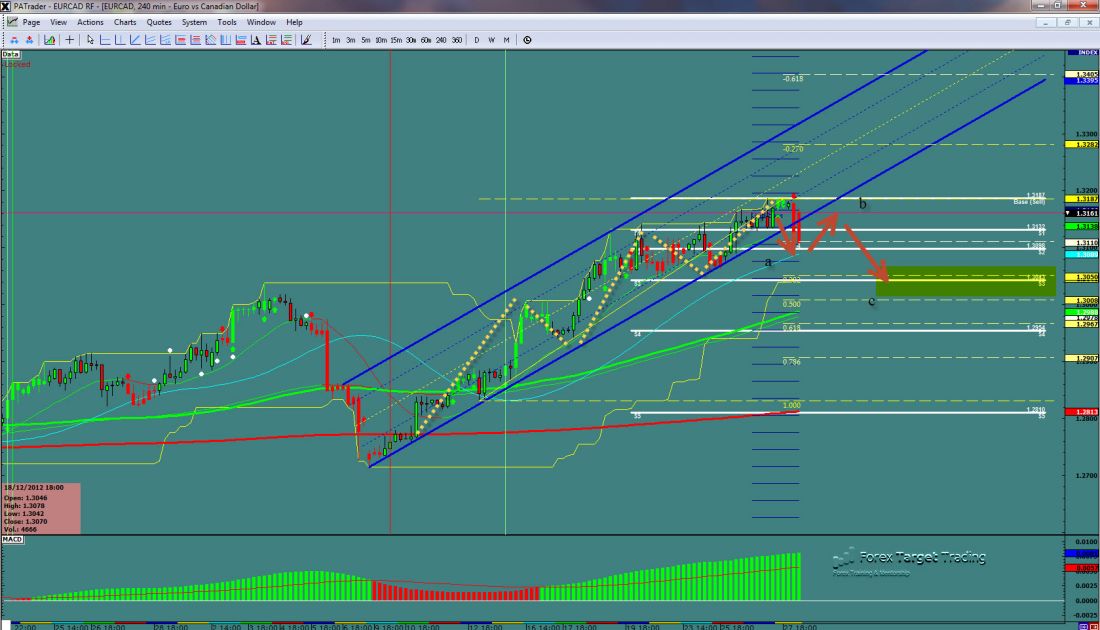This screenshot has height=630, width=1100.
Task: Expand the Actions menu
Action: (x=90, y=21)
